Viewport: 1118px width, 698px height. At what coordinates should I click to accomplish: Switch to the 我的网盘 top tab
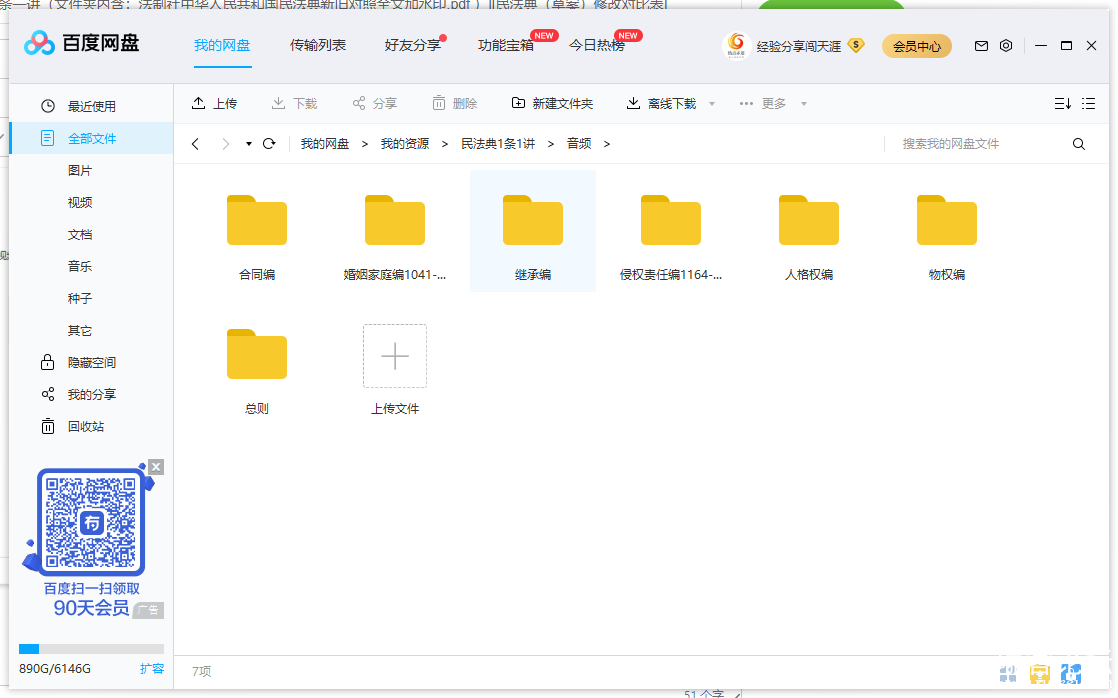(222, 46)
